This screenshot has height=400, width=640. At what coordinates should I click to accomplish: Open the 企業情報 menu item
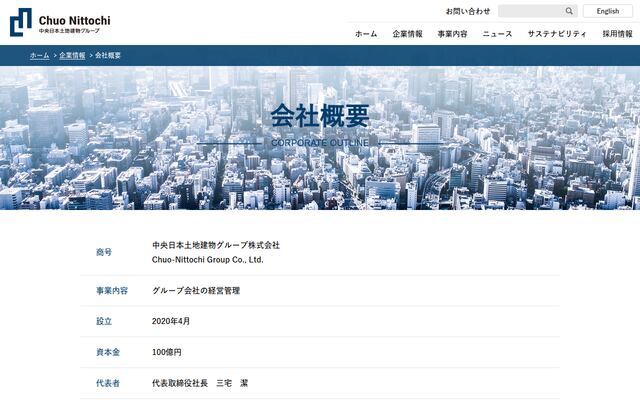(x=407, y=34)
